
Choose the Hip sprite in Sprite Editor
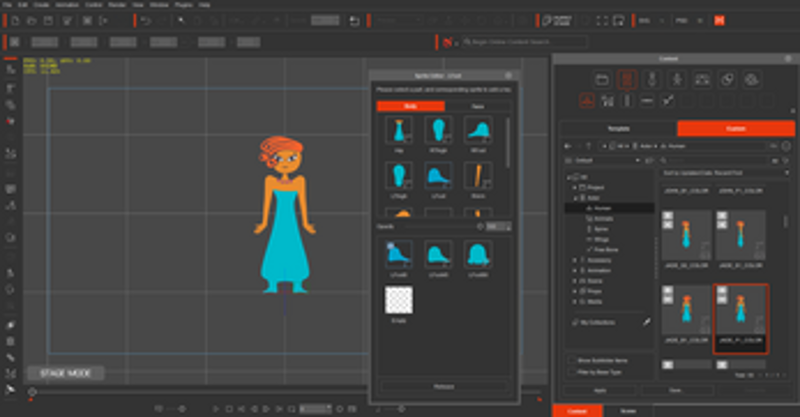[398, 130]
